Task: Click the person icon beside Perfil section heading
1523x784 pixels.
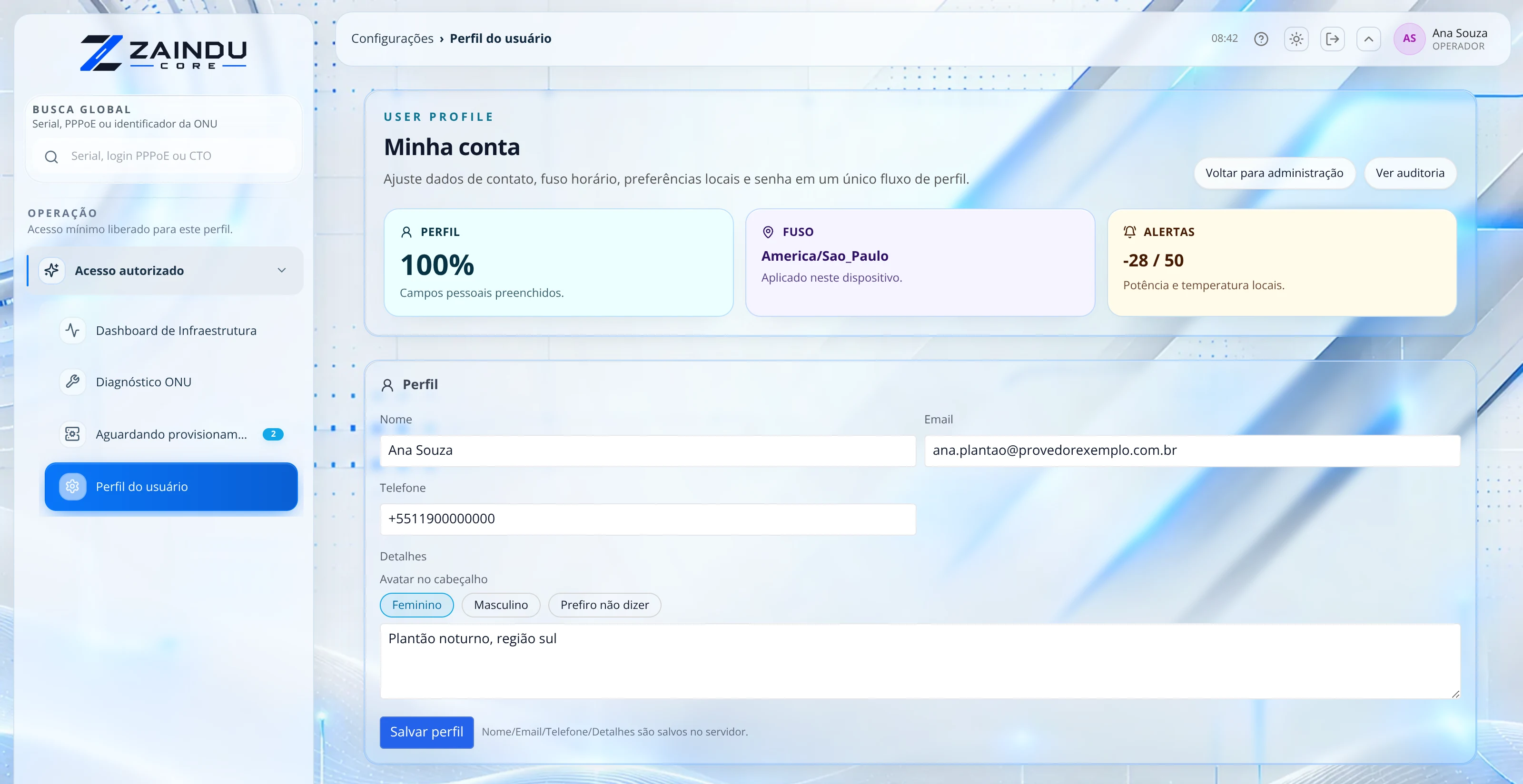Action: coord(387,385)
